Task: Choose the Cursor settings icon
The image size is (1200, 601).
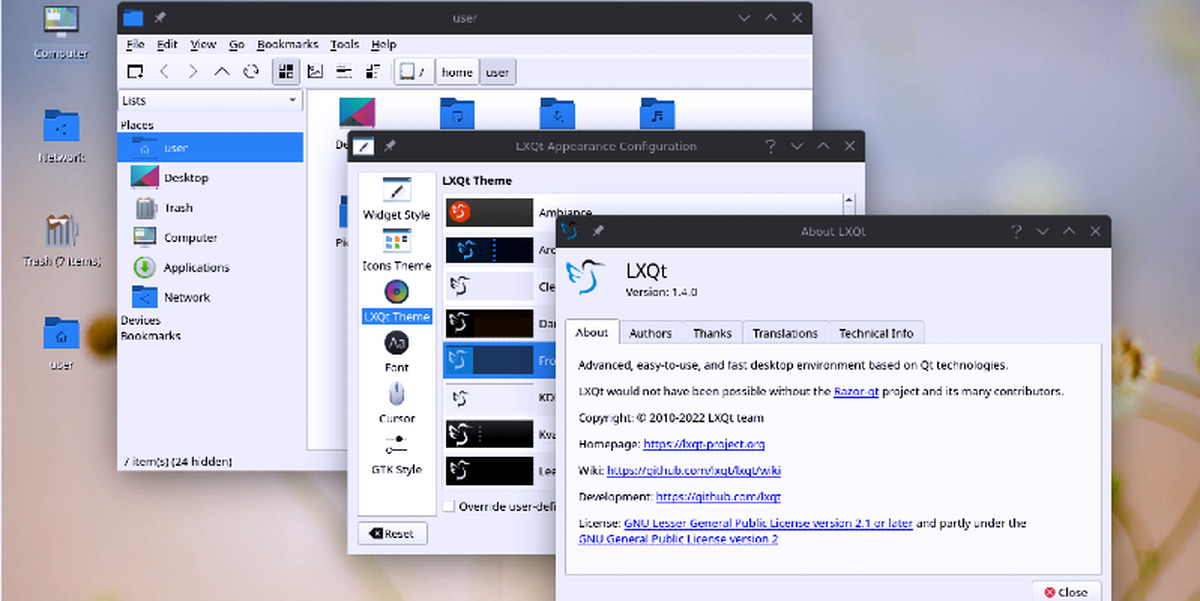Action: click(x=396, y=402)
